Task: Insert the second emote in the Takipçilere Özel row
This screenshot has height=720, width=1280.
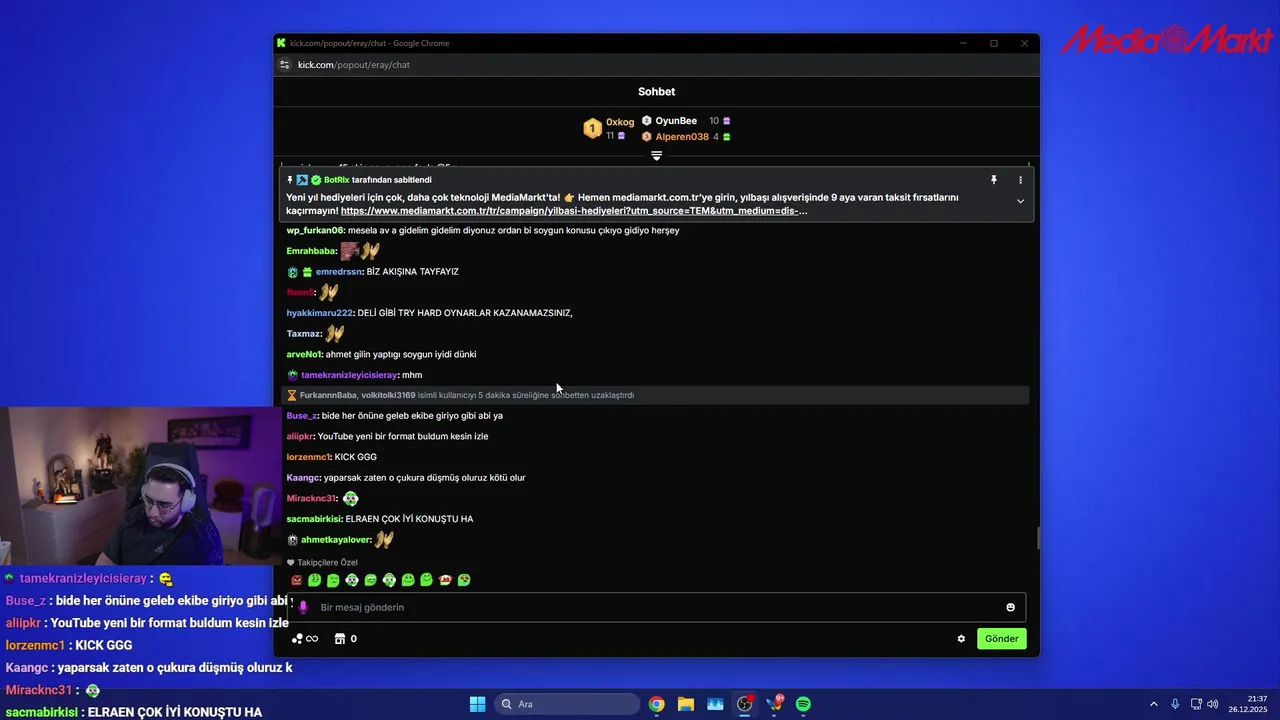Action: [314, 580]
